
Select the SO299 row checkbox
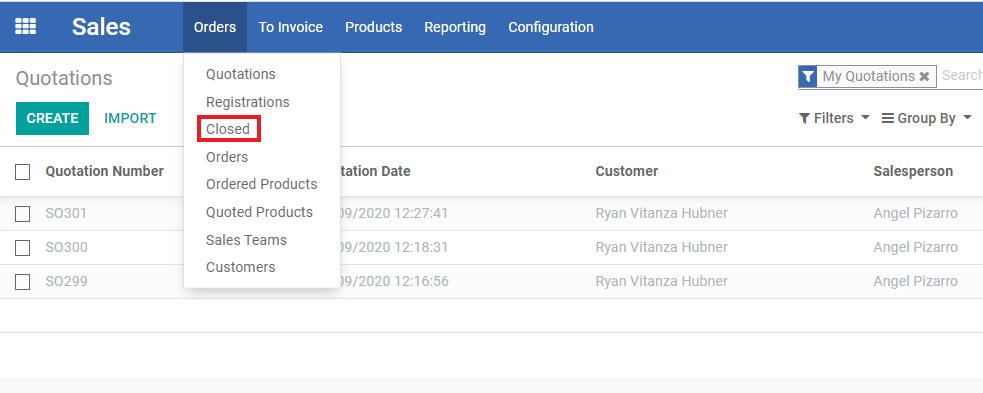(x=23, y=282)
